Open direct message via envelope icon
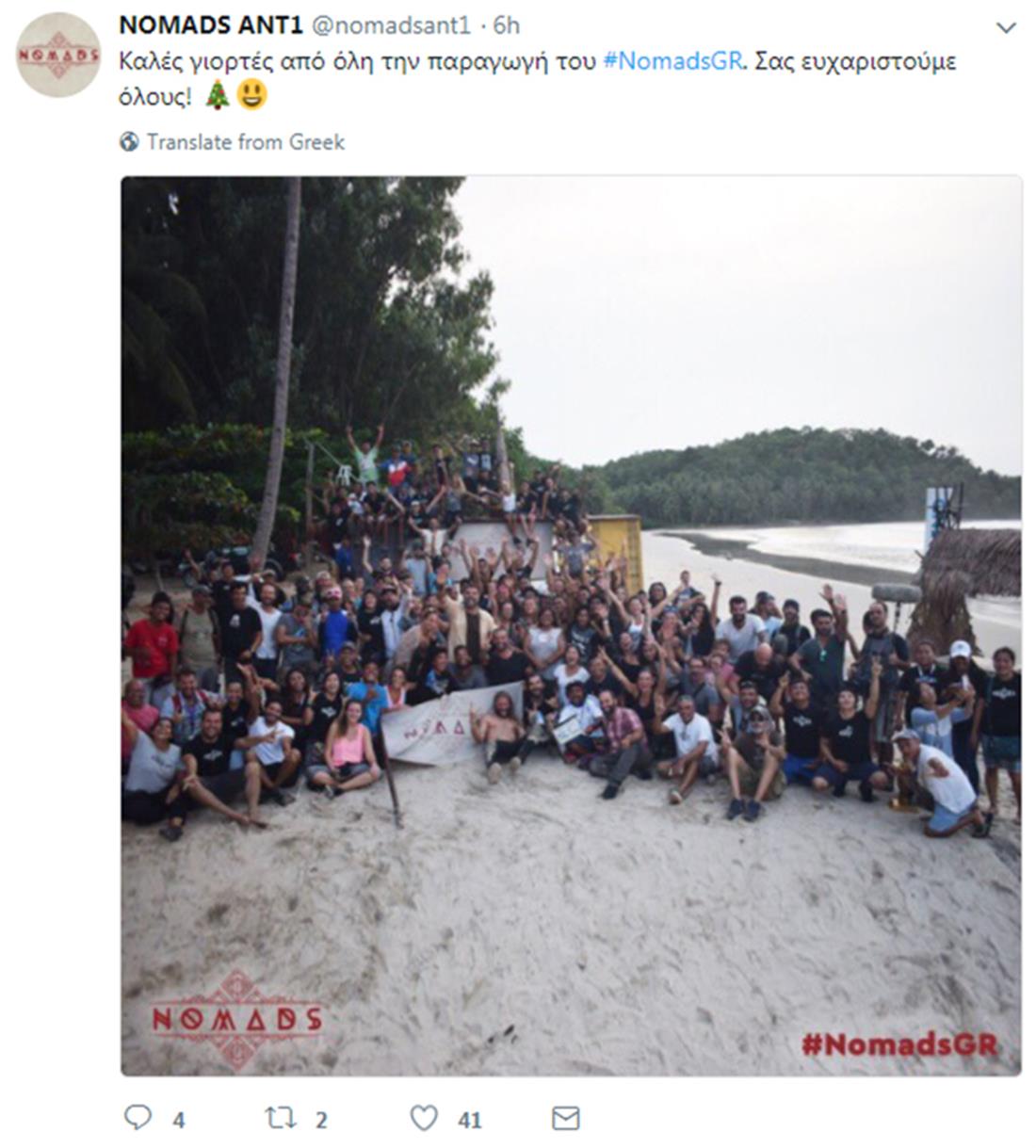 [x=565, y=1118]
